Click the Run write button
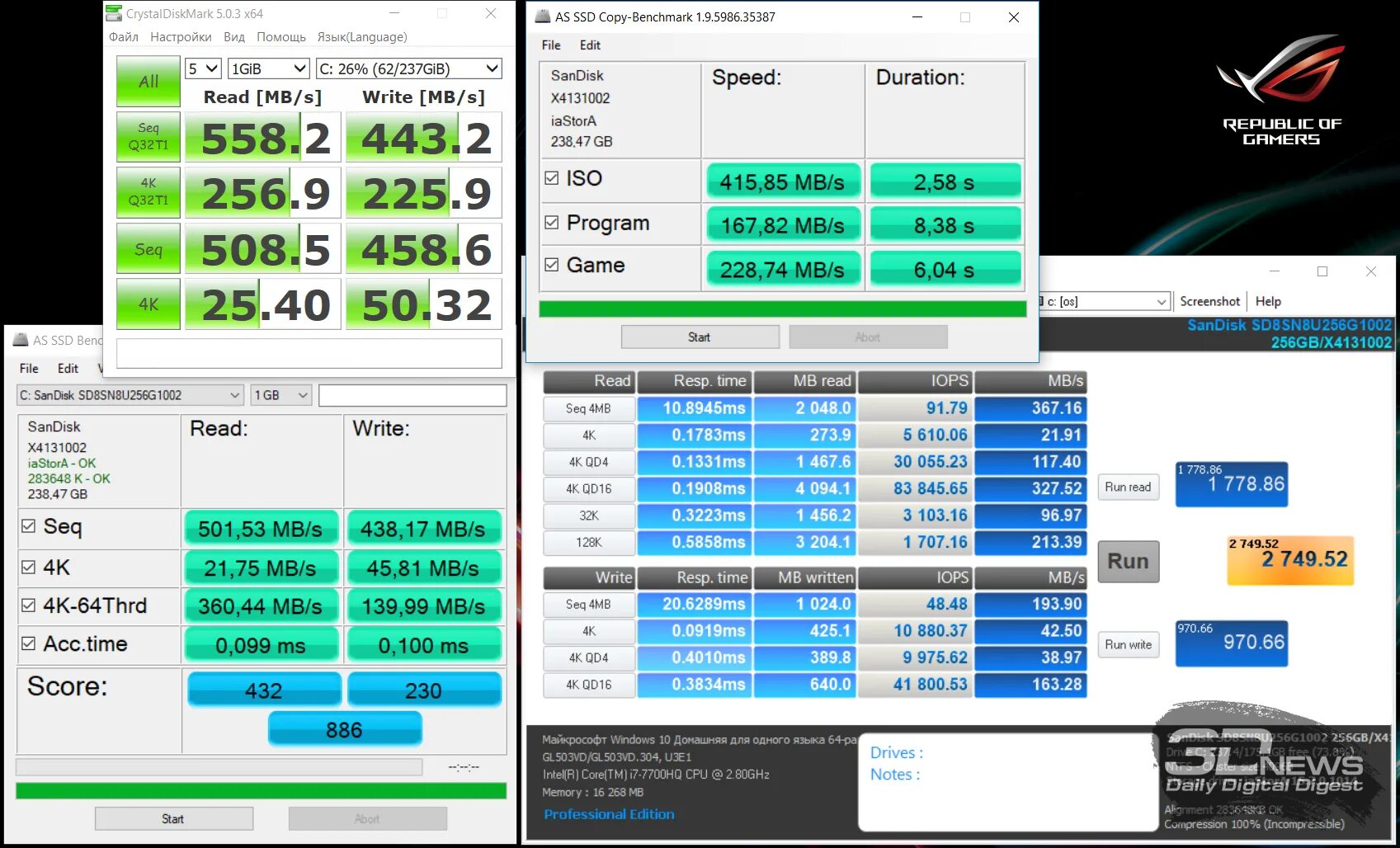 pyautogui.click(x=1128, y=644)
